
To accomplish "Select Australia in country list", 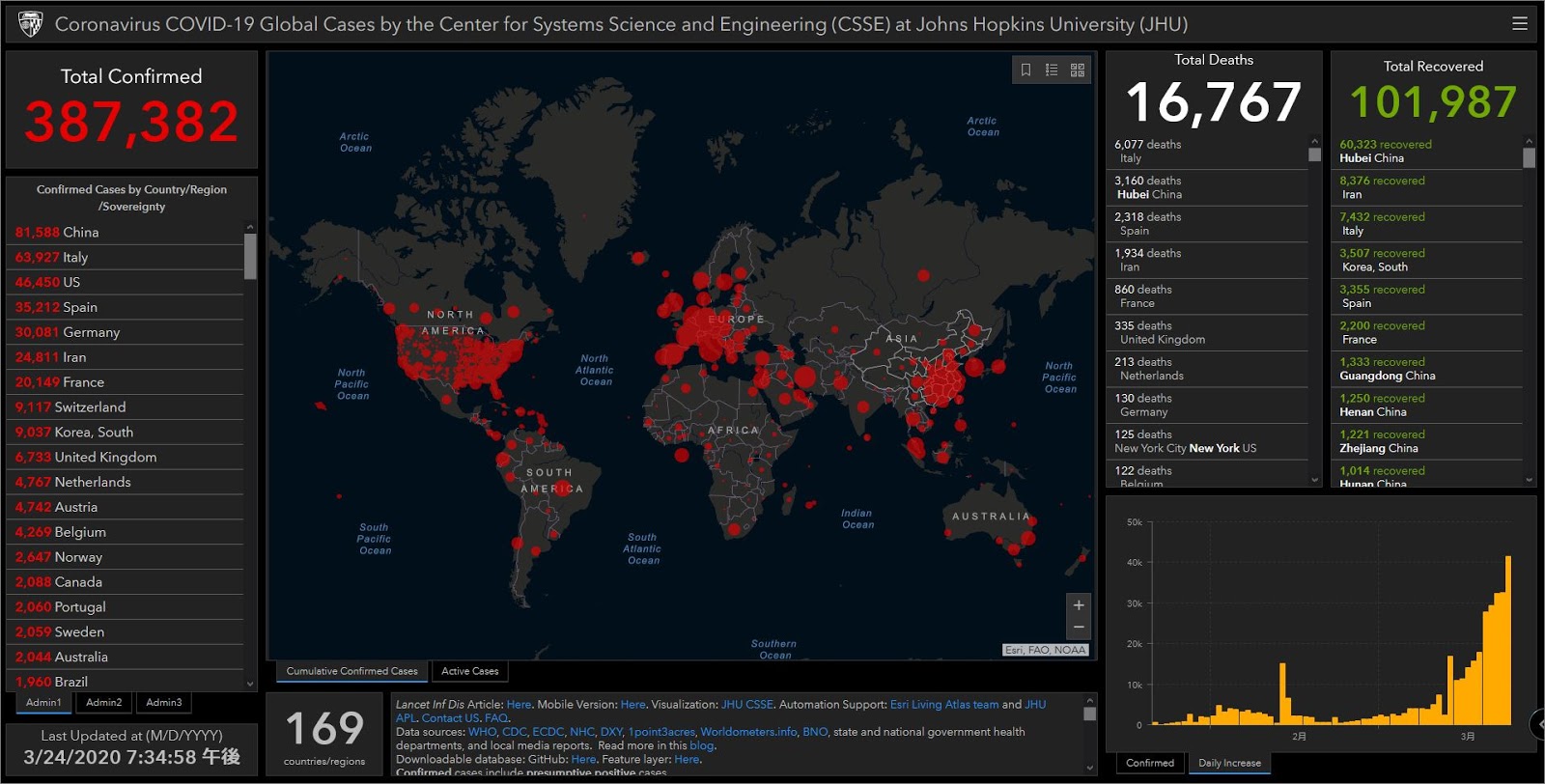I will click(126, 658).
